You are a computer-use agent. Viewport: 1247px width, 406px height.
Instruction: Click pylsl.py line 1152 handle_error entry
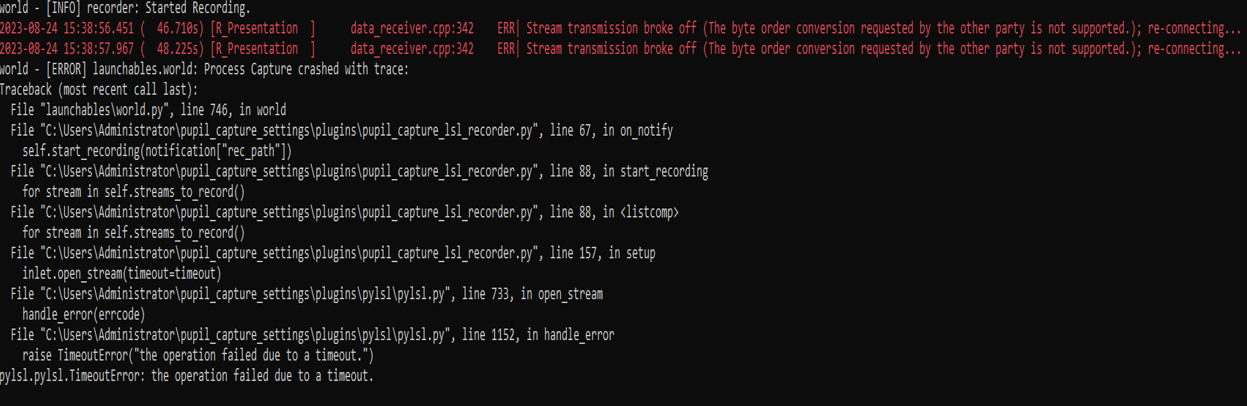(x=312, y=335)
